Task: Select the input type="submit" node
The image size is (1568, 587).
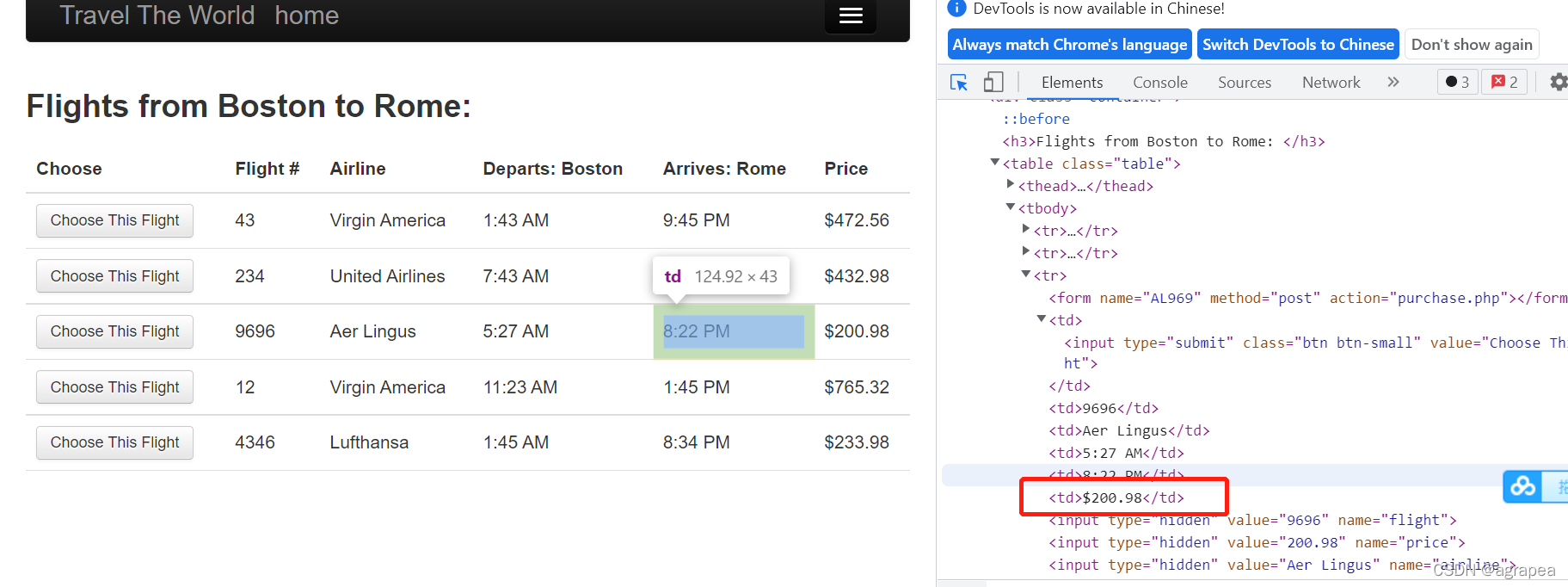Action: coord(1315,353)
